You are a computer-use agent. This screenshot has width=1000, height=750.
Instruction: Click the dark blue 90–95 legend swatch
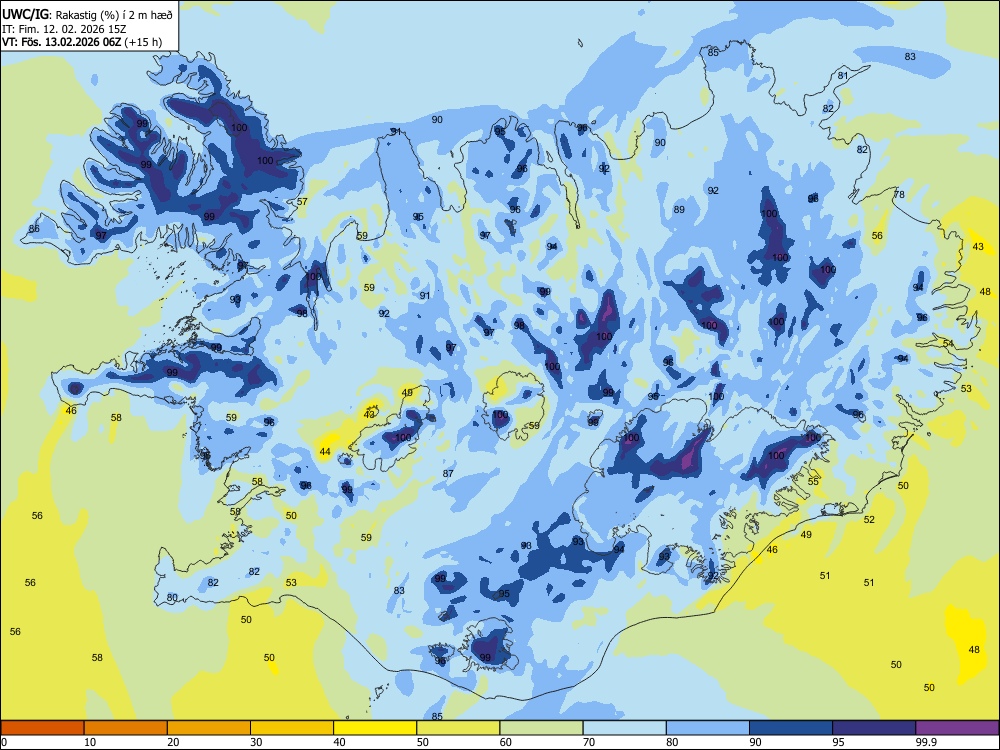pos(791,728)
